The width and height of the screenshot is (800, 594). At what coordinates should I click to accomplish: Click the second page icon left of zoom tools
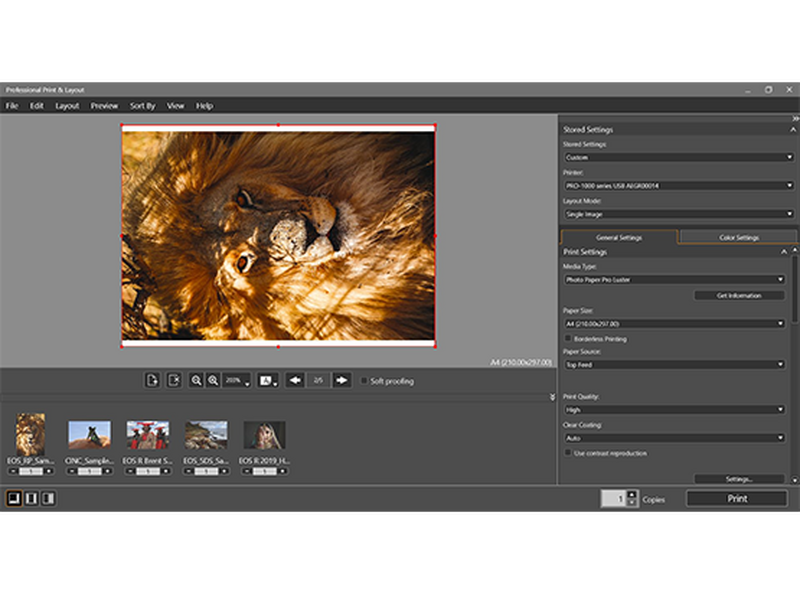[173, 381]
